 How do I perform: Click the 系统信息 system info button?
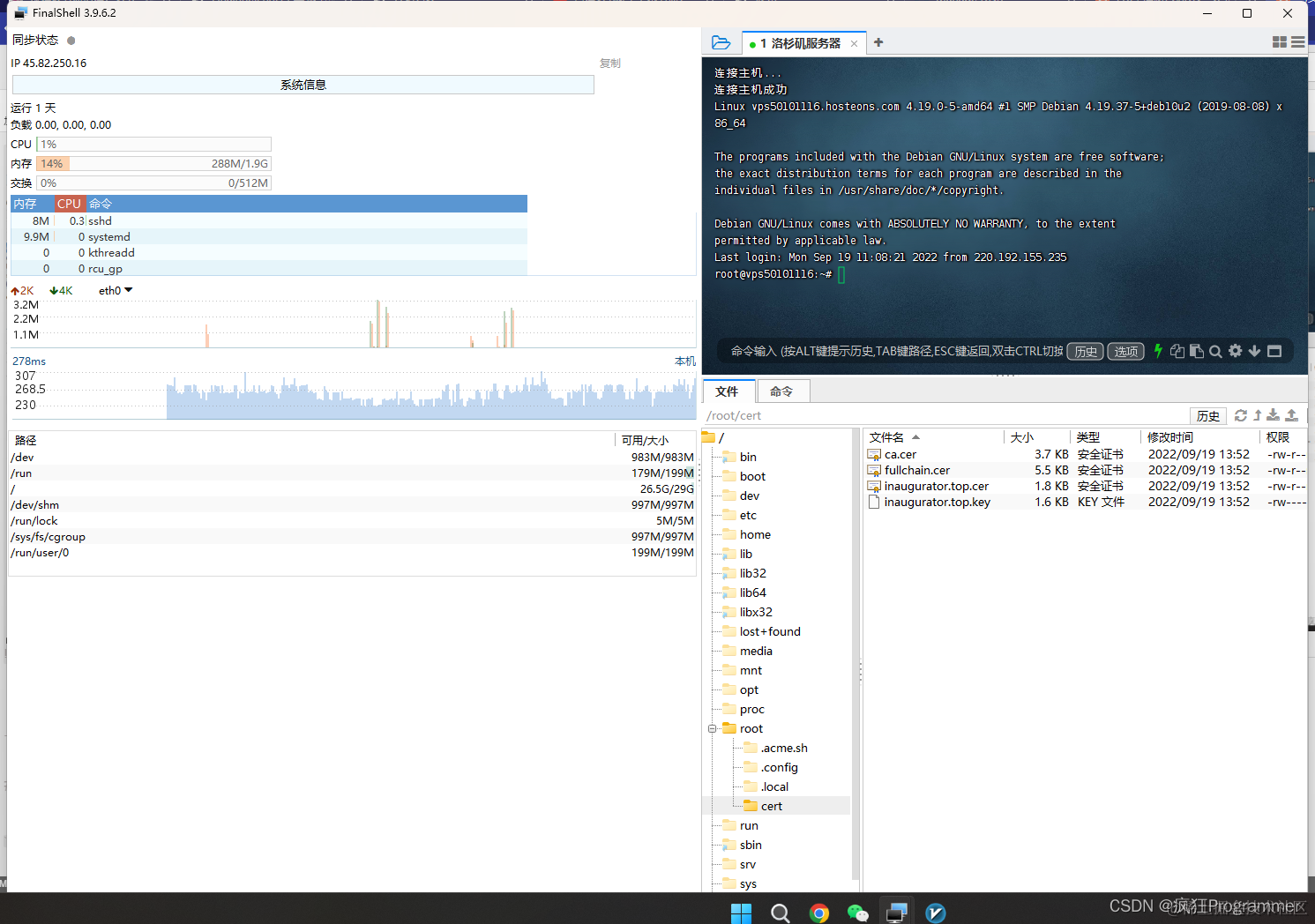click(x=303, y=85)
